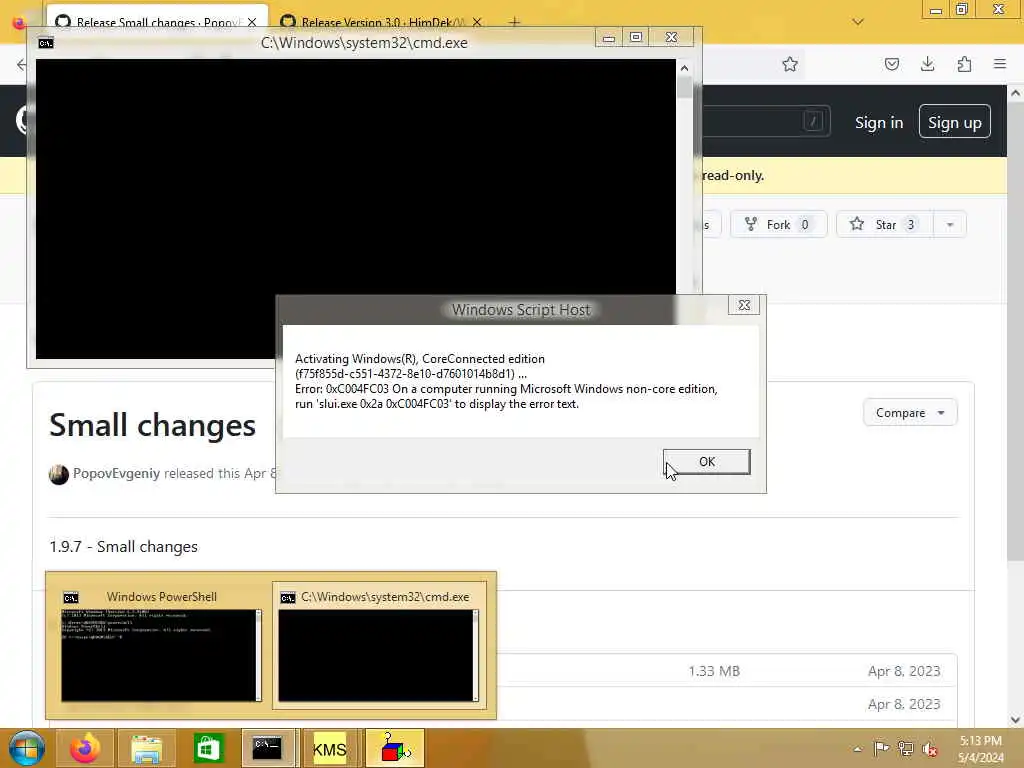Open a new Firefox tab

(x=515, y=22)
